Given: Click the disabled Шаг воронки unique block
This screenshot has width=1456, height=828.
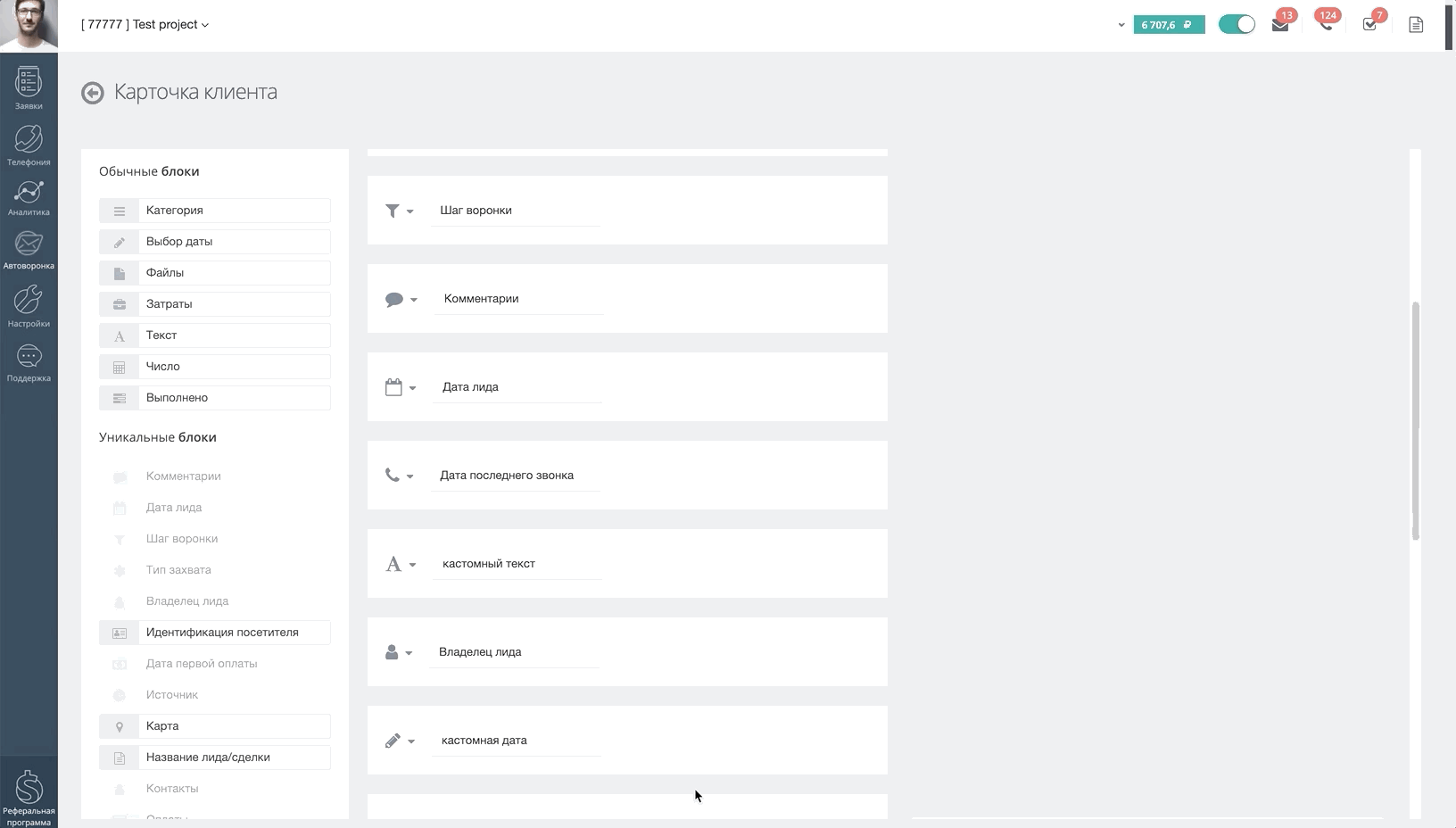Looking at the screenshot, I should (215, 539).
